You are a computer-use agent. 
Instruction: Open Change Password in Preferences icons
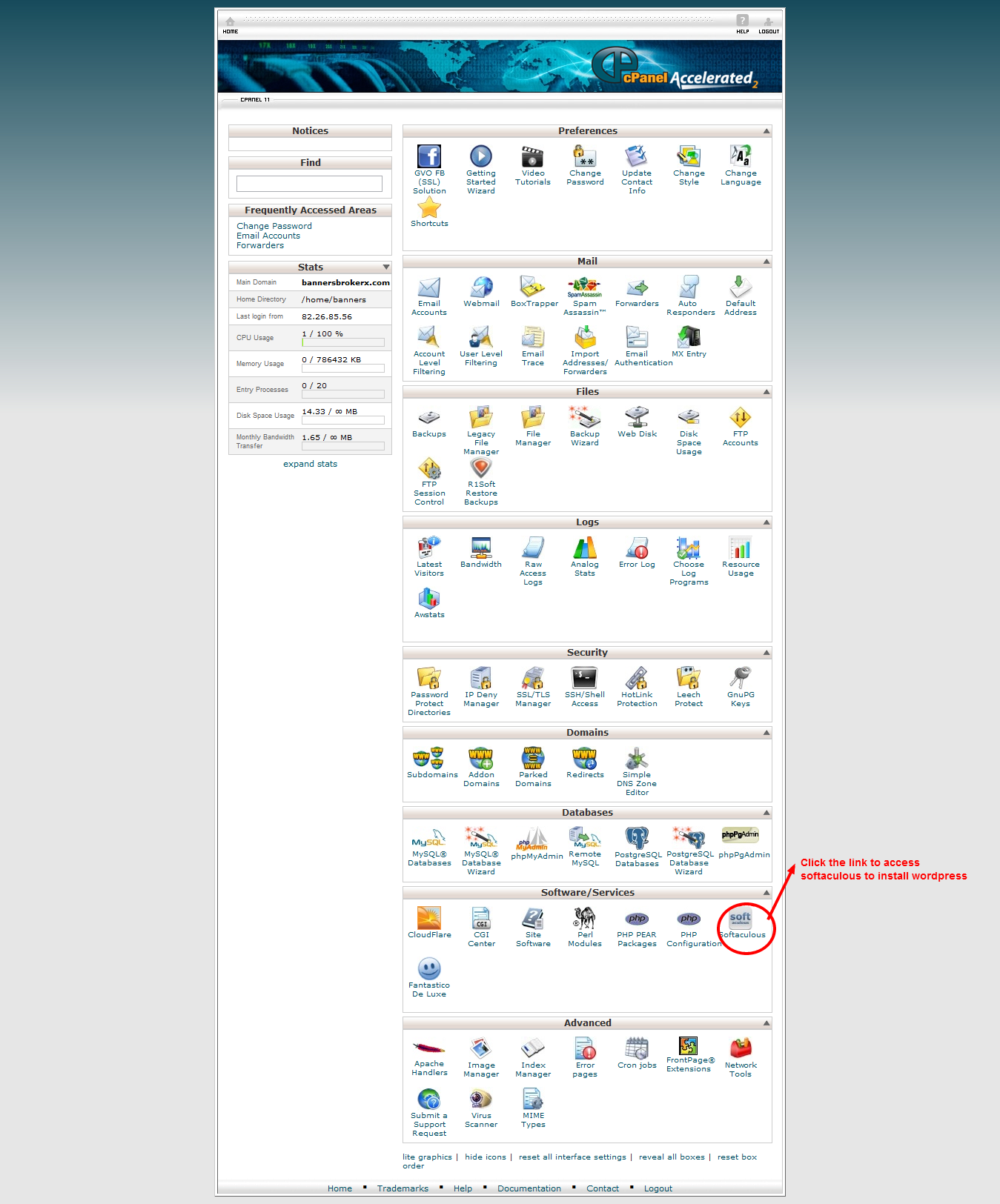coord(585,157)
